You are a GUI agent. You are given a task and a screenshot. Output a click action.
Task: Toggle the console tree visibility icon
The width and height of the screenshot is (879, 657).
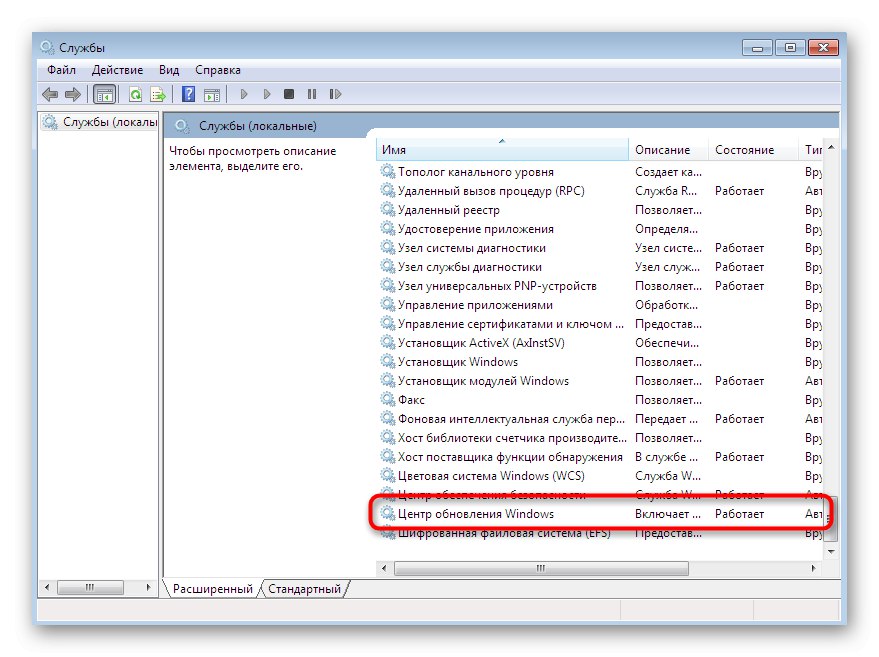pyautogui.click(x=104, y=94)
